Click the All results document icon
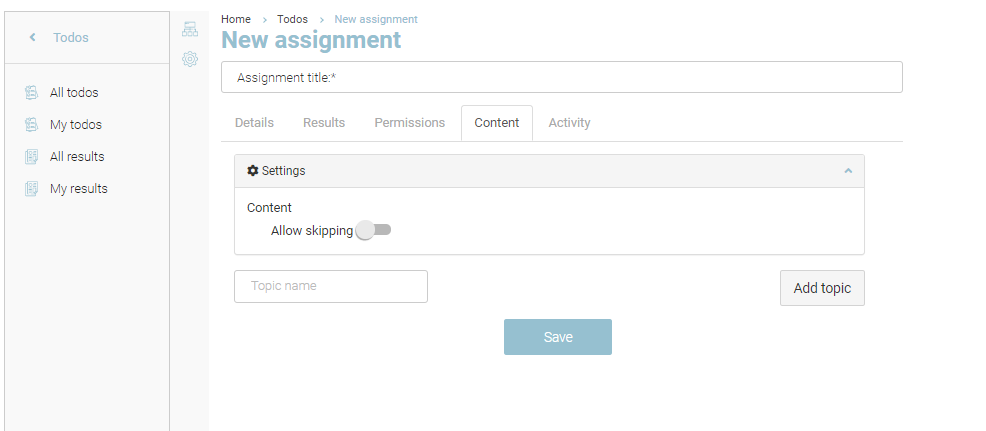The width and height of the screenshot is (986, 431). [31, 157]
